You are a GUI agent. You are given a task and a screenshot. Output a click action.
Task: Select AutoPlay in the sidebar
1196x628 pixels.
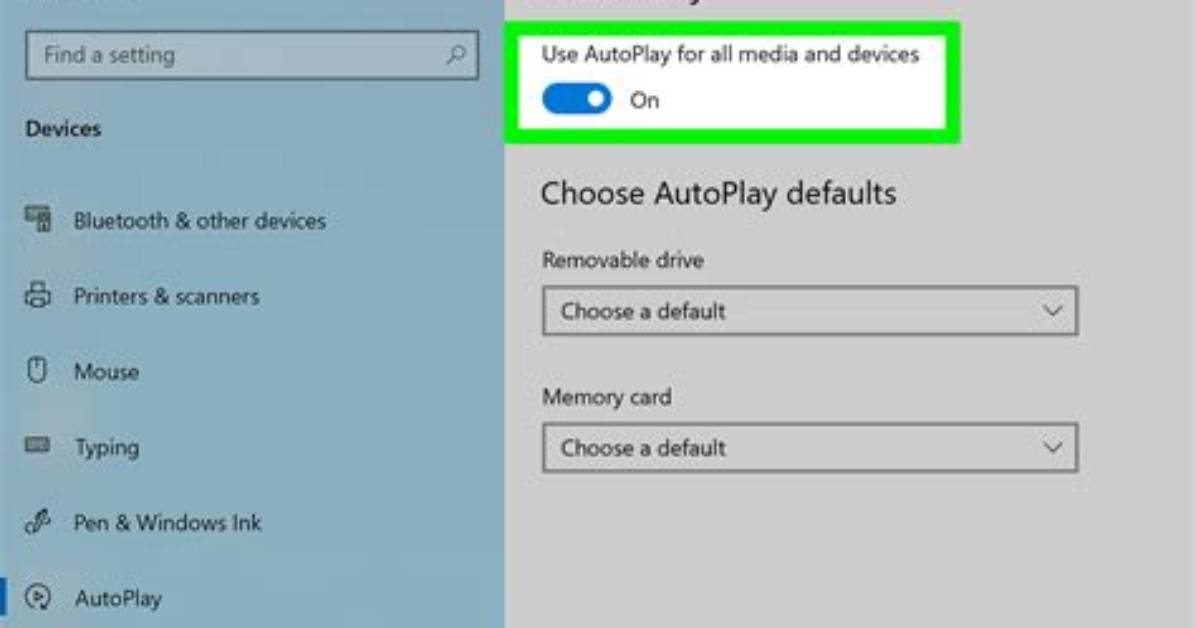click(x=118, y=598)
